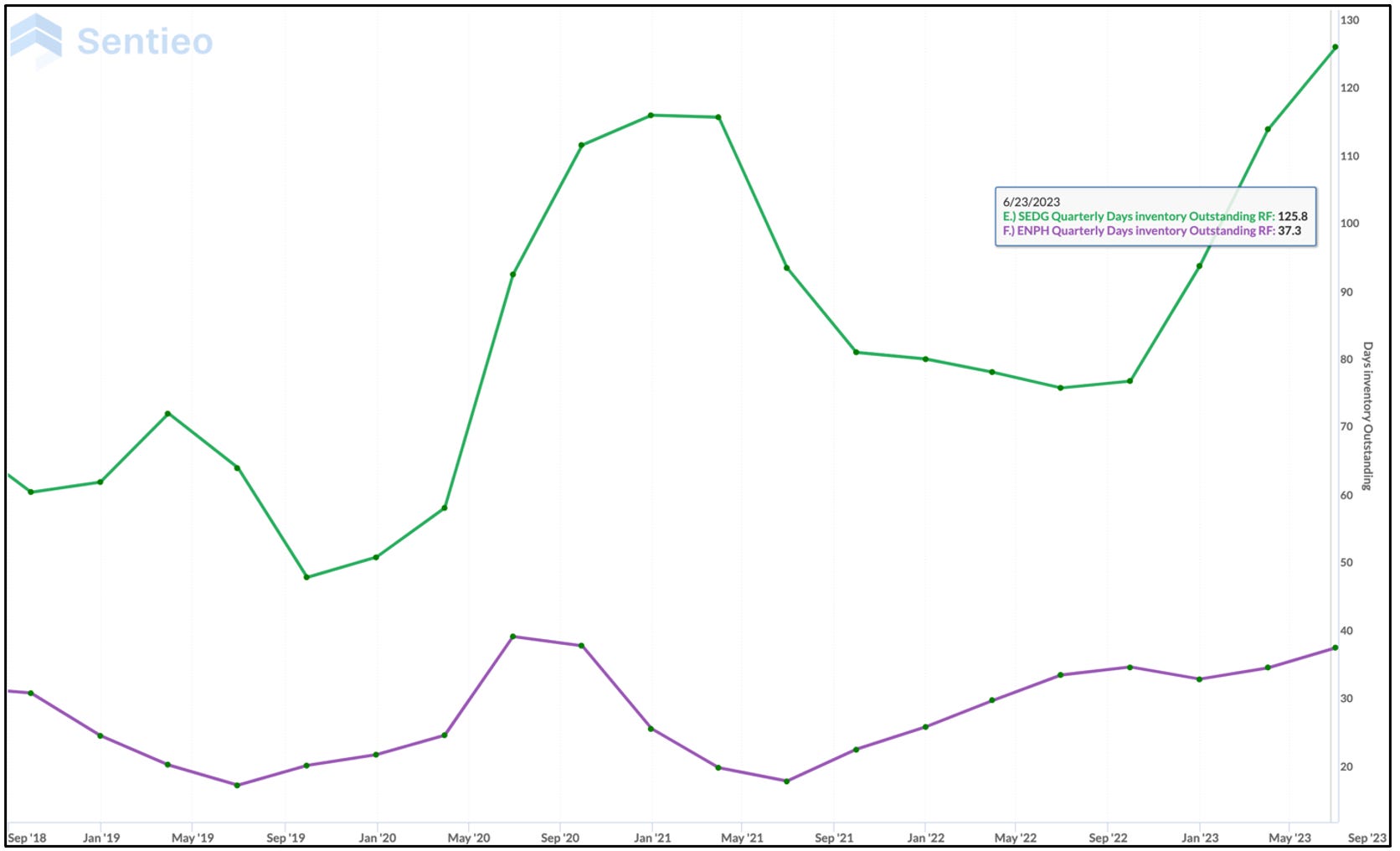Click the ENPH point above Jan '19
Viewport: 1400px width, 851px height.
click(x=100, y=735)
